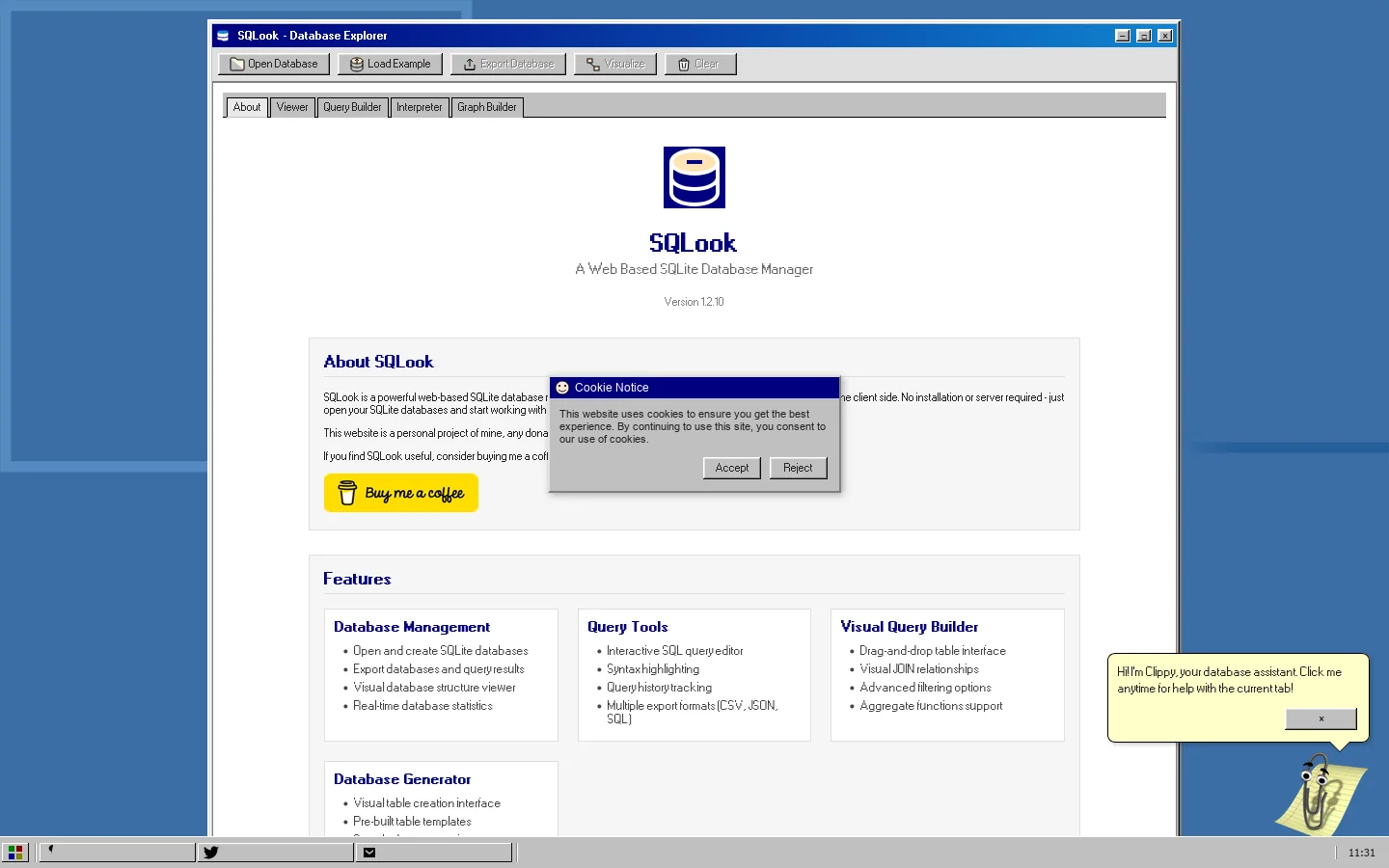Click "Interactive SQL query editor" bullet
Screen dimensions: 1389x868
[x=675, y=651]
